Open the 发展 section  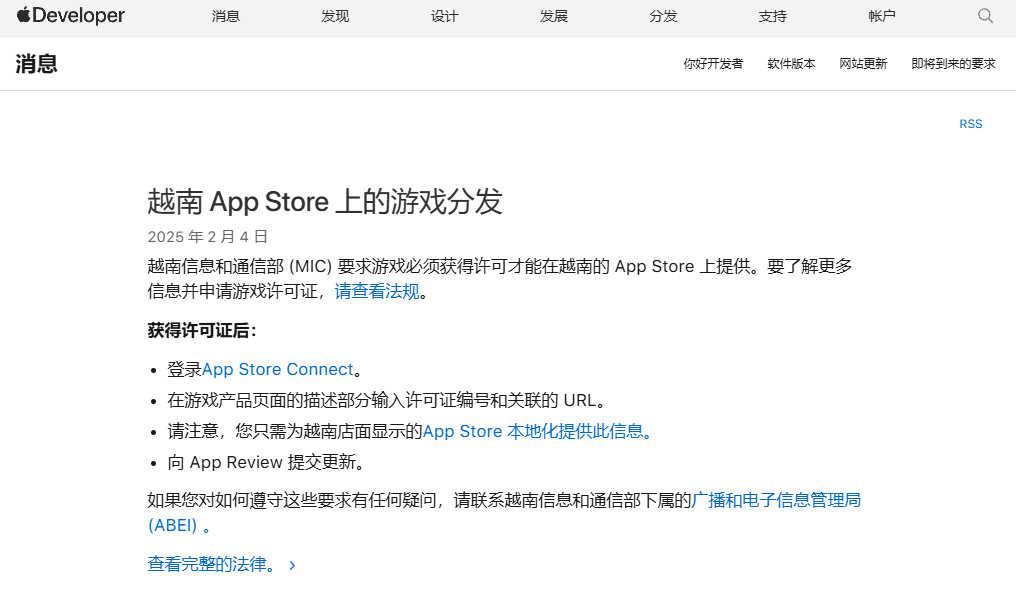pos(553,17)
